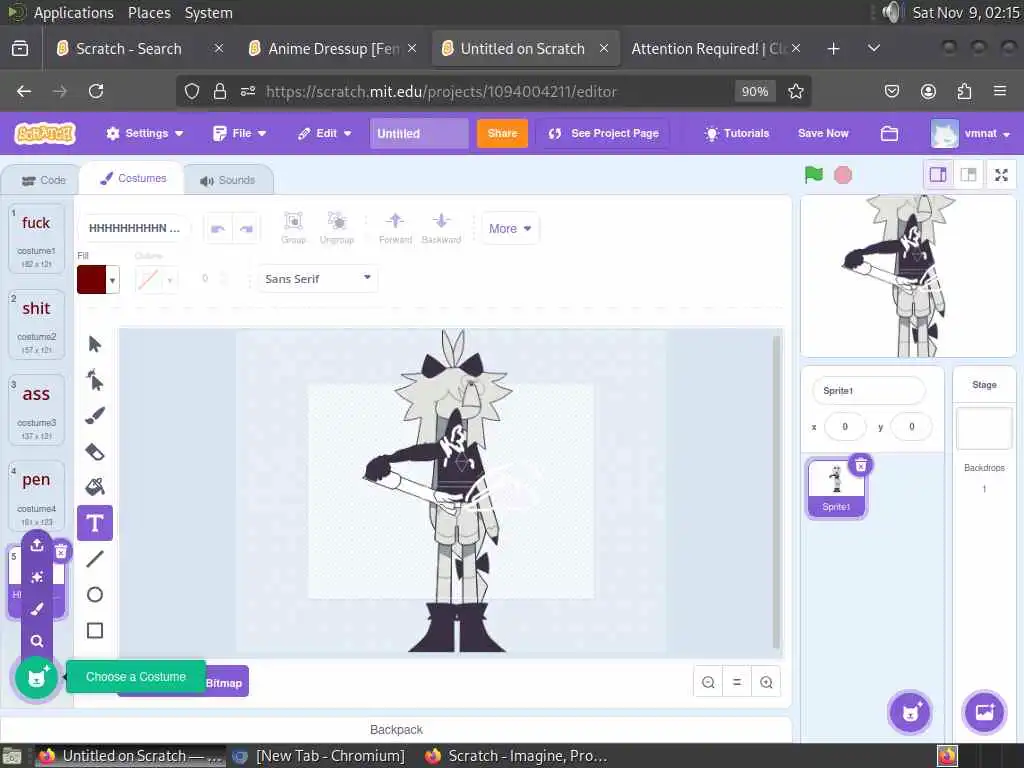The width and height of the screenshot is (1024, 768).
Task: Click the dark red Fill color swatch
Action: point(91,280)
